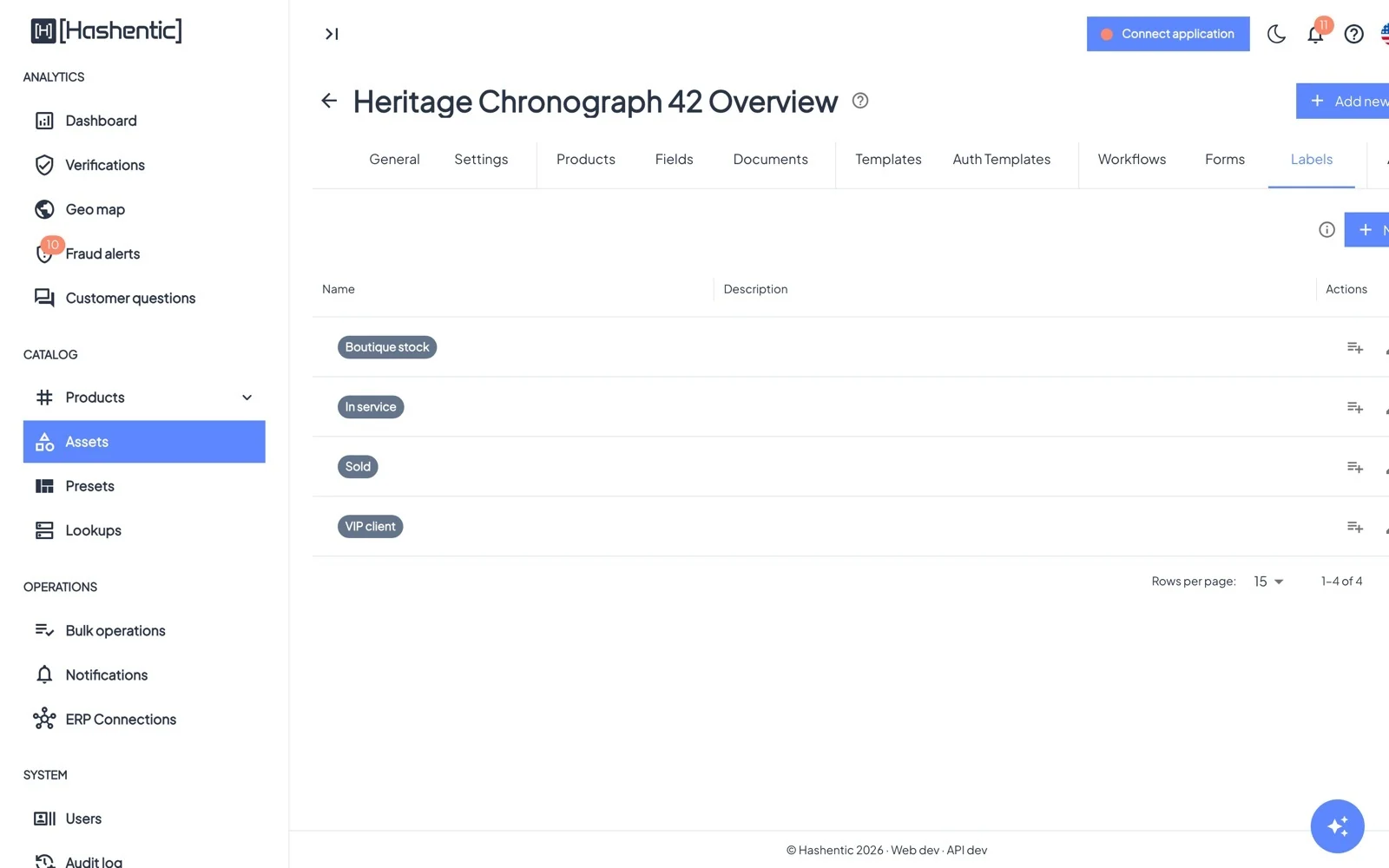Click add-list icon for Sold row

click(x=1354, y=467)
